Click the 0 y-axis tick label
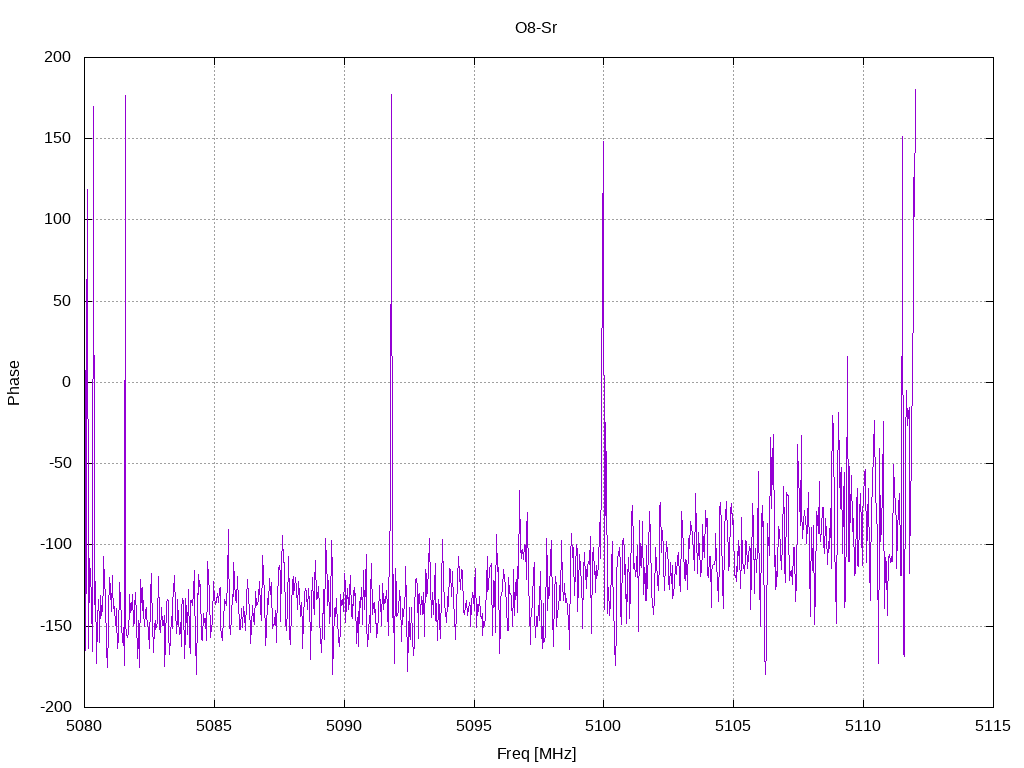Viewport: 1024px width, 768px height. point(67,382)
